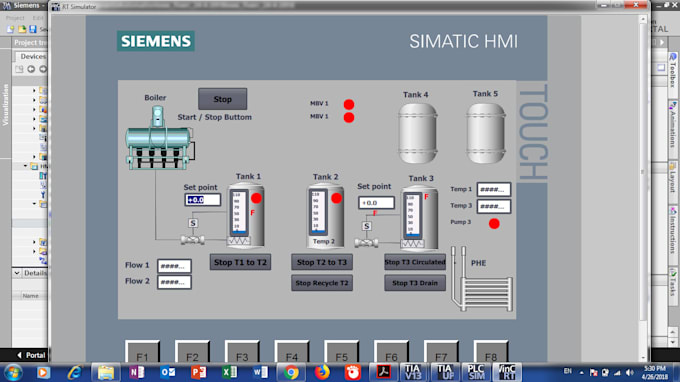Click the F4 function key button
This screenshot has width=680, height=382.
click(292, 352)
